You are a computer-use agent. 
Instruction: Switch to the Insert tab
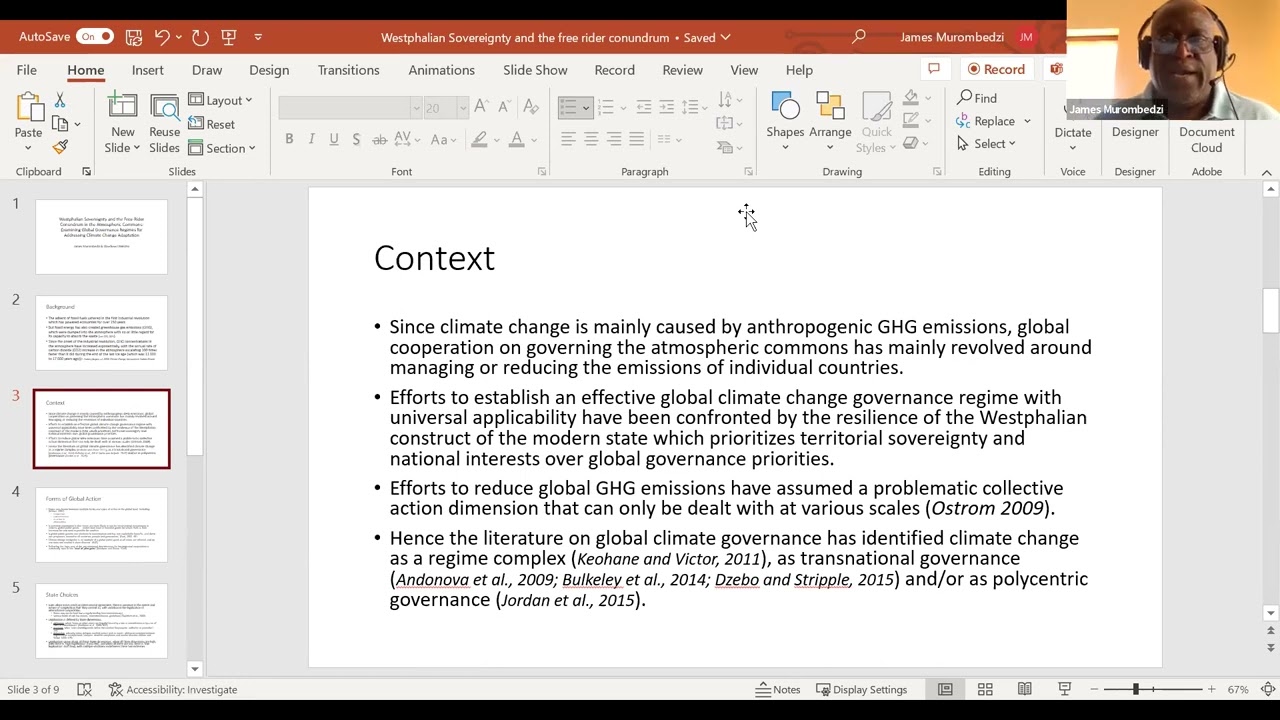[x=147, y=70]
